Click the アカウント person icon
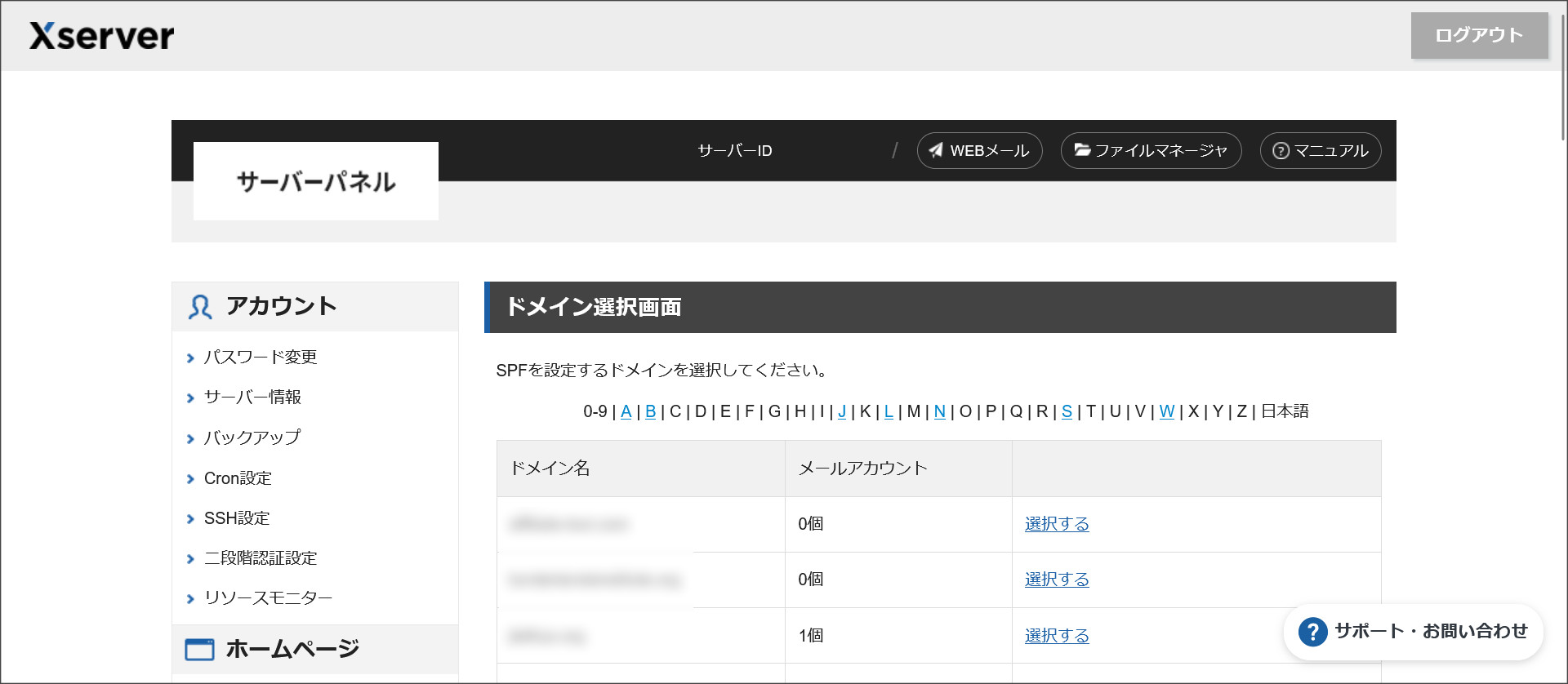Screen dimensions: 1568x684 pyautogui.click(x=200, y=307)
